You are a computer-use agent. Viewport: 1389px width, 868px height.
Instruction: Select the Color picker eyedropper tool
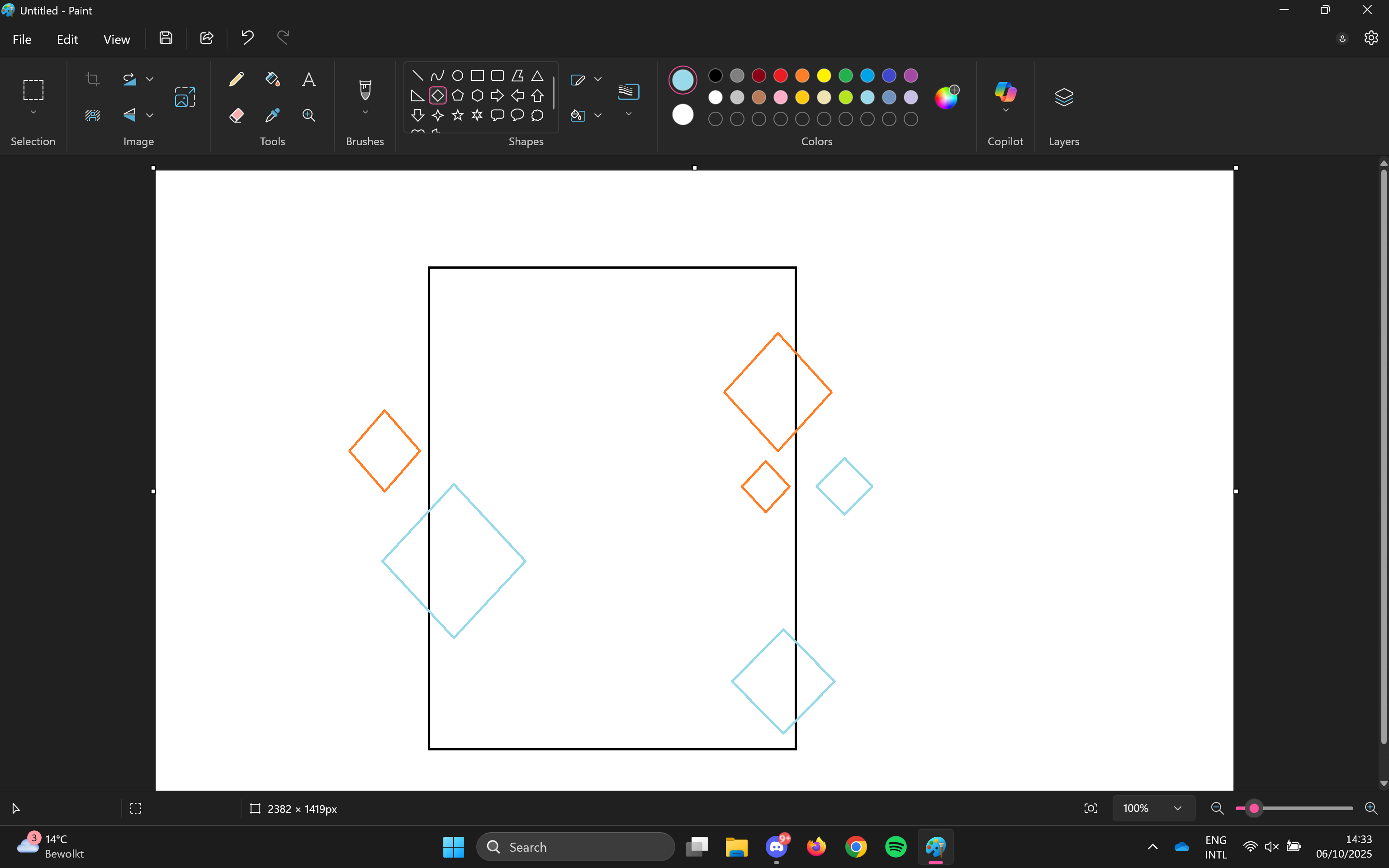[x=272, y=115]
